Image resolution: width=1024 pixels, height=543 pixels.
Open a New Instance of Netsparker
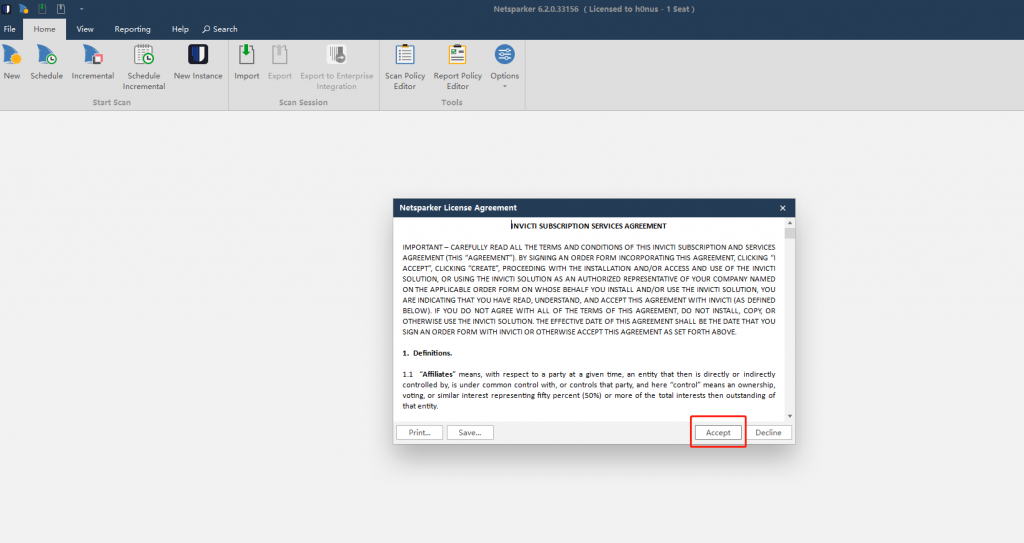click(198, 63)
